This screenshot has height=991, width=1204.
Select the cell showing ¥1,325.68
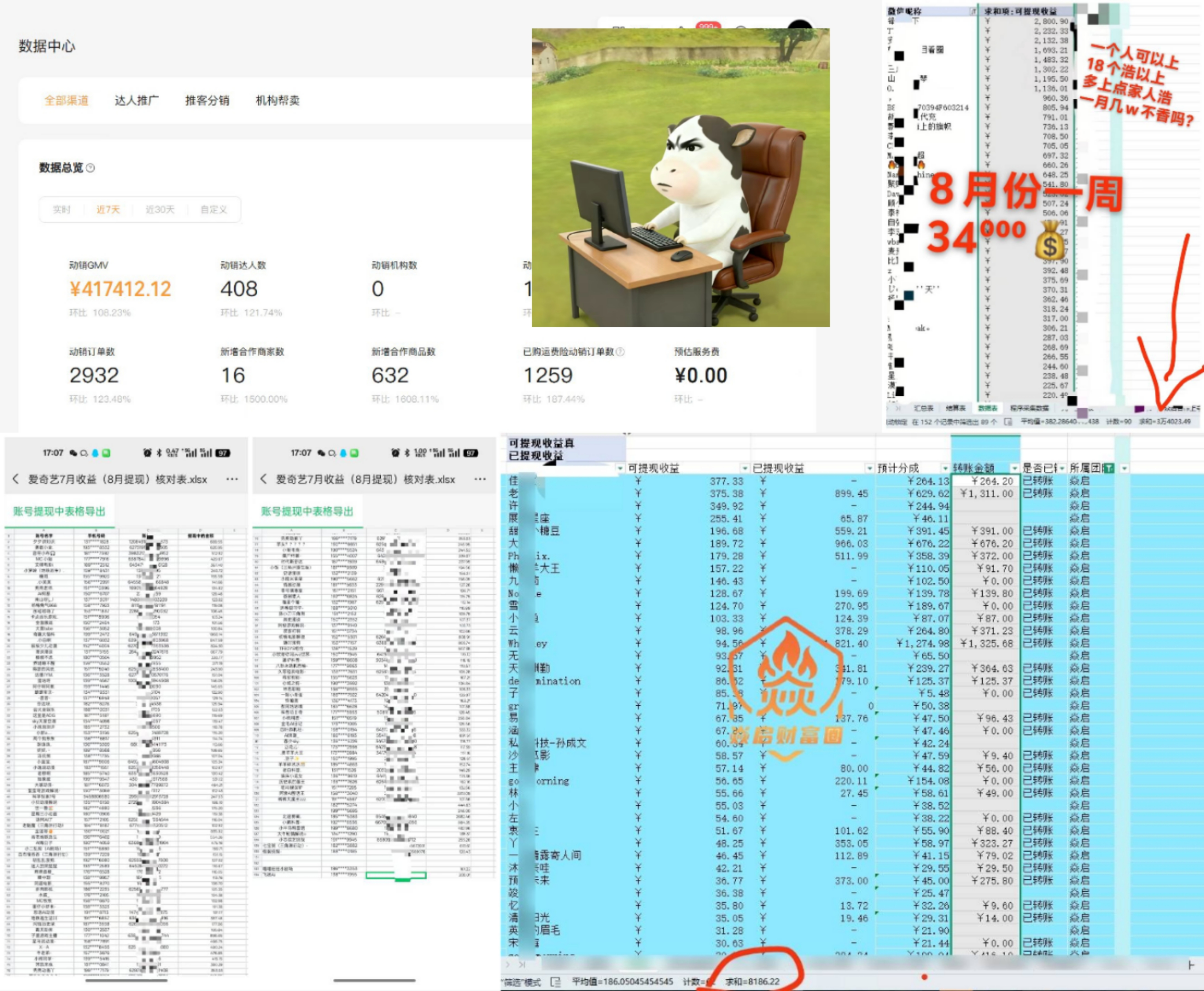[986, 643]
